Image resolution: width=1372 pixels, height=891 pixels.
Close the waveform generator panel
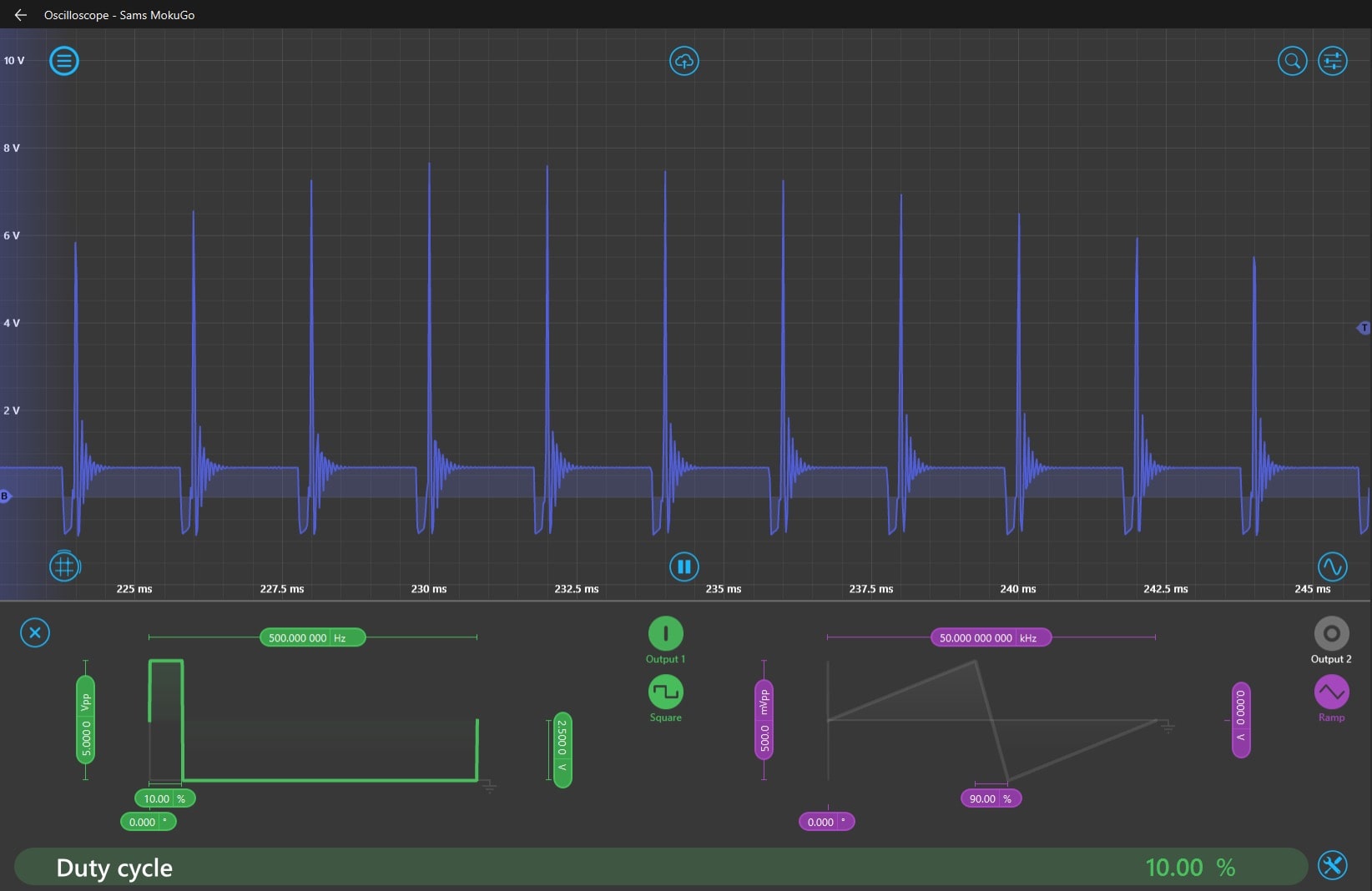coord(35,632)
